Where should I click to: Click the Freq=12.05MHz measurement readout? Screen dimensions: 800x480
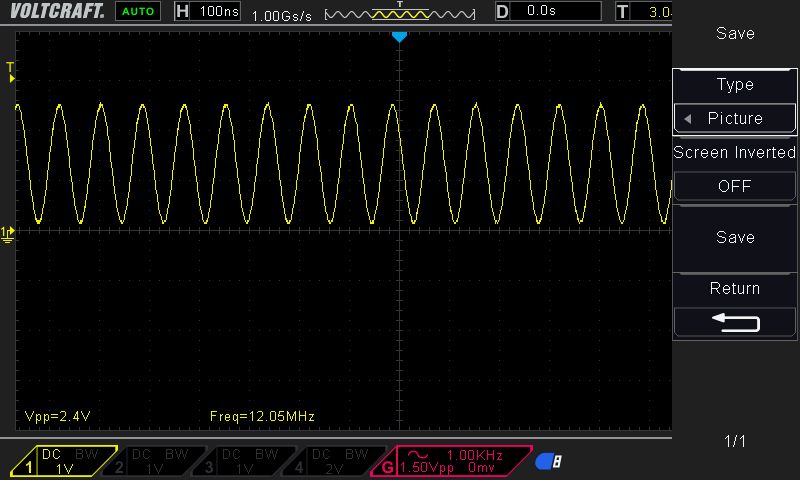click(x=264, y=415)
